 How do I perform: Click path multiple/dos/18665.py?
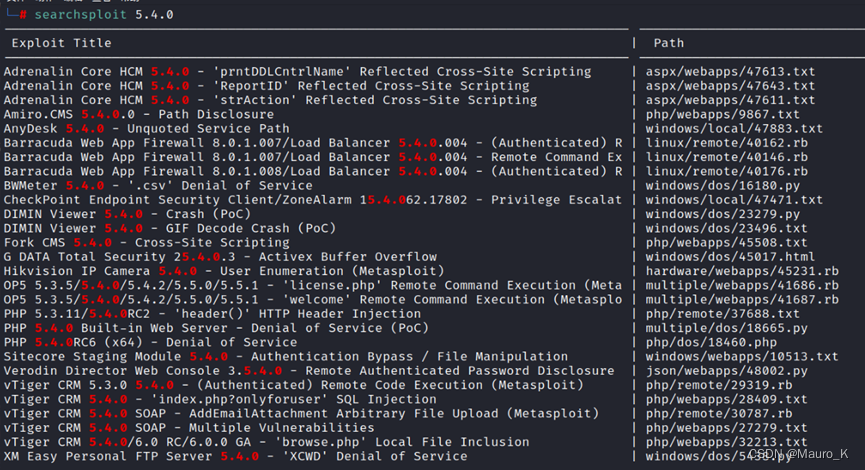pyautogui.click(x=727, y=329)
